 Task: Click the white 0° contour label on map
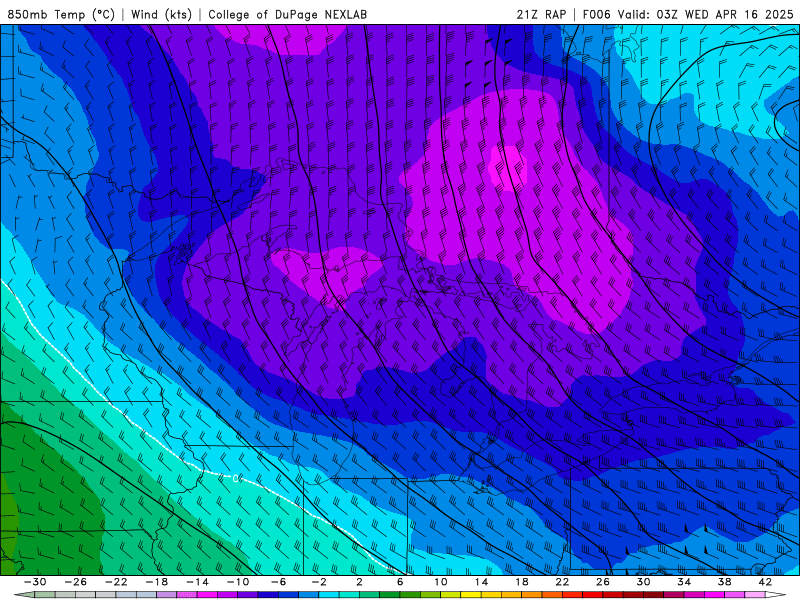[x=237, y=479]
